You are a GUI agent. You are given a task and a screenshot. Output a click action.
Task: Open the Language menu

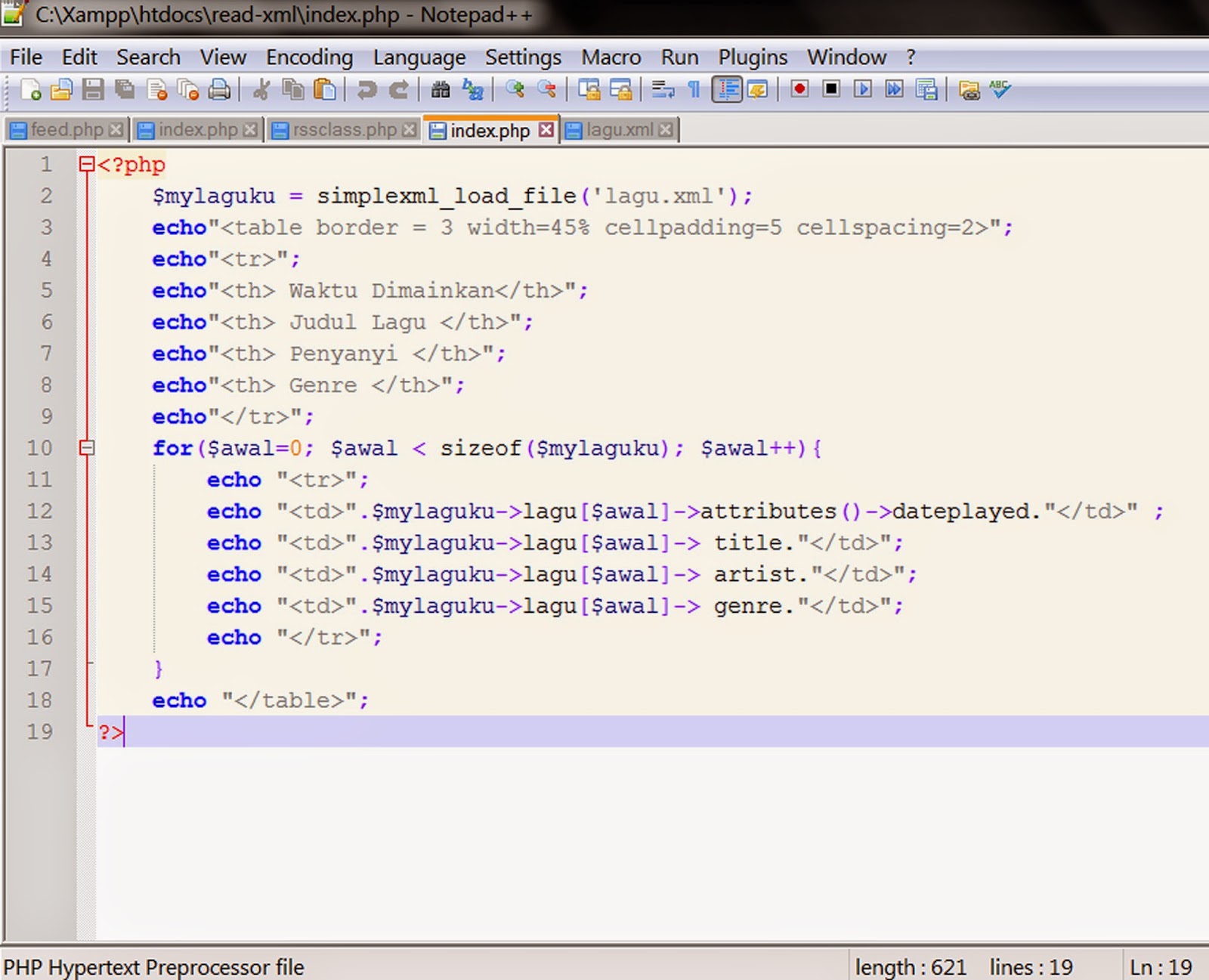click(419, 57)
